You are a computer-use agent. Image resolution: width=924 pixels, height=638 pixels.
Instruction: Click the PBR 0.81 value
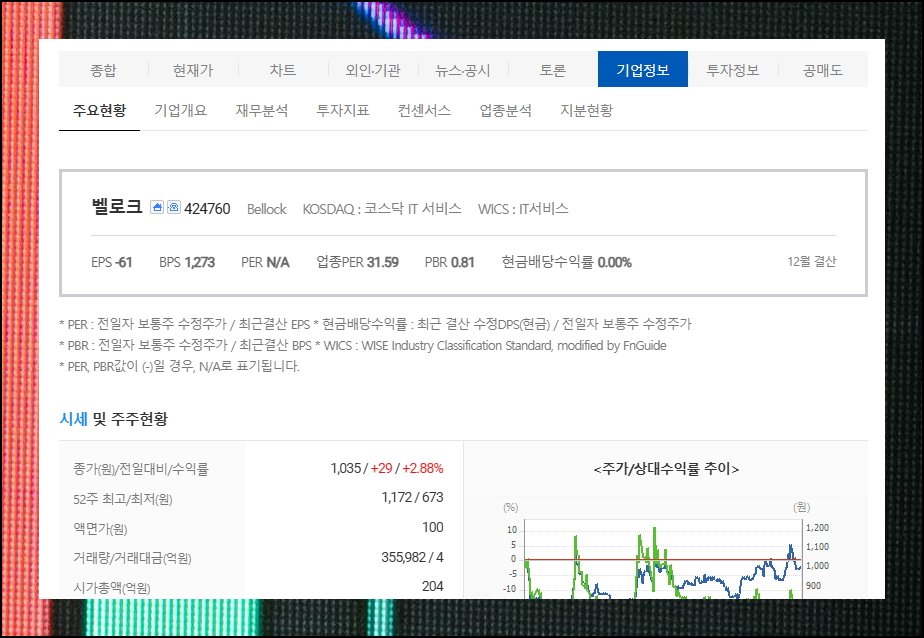[450, 262]
